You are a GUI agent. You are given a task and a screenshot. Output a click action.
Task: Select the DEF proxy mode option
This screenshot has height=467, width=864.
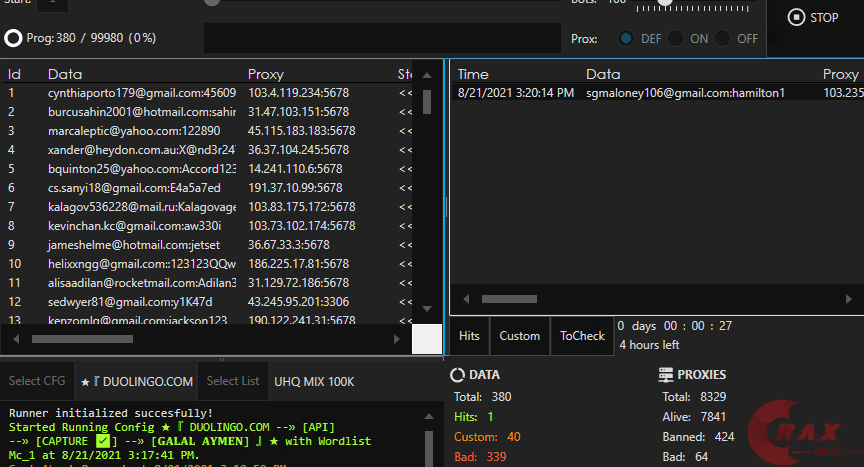(627, 39)
